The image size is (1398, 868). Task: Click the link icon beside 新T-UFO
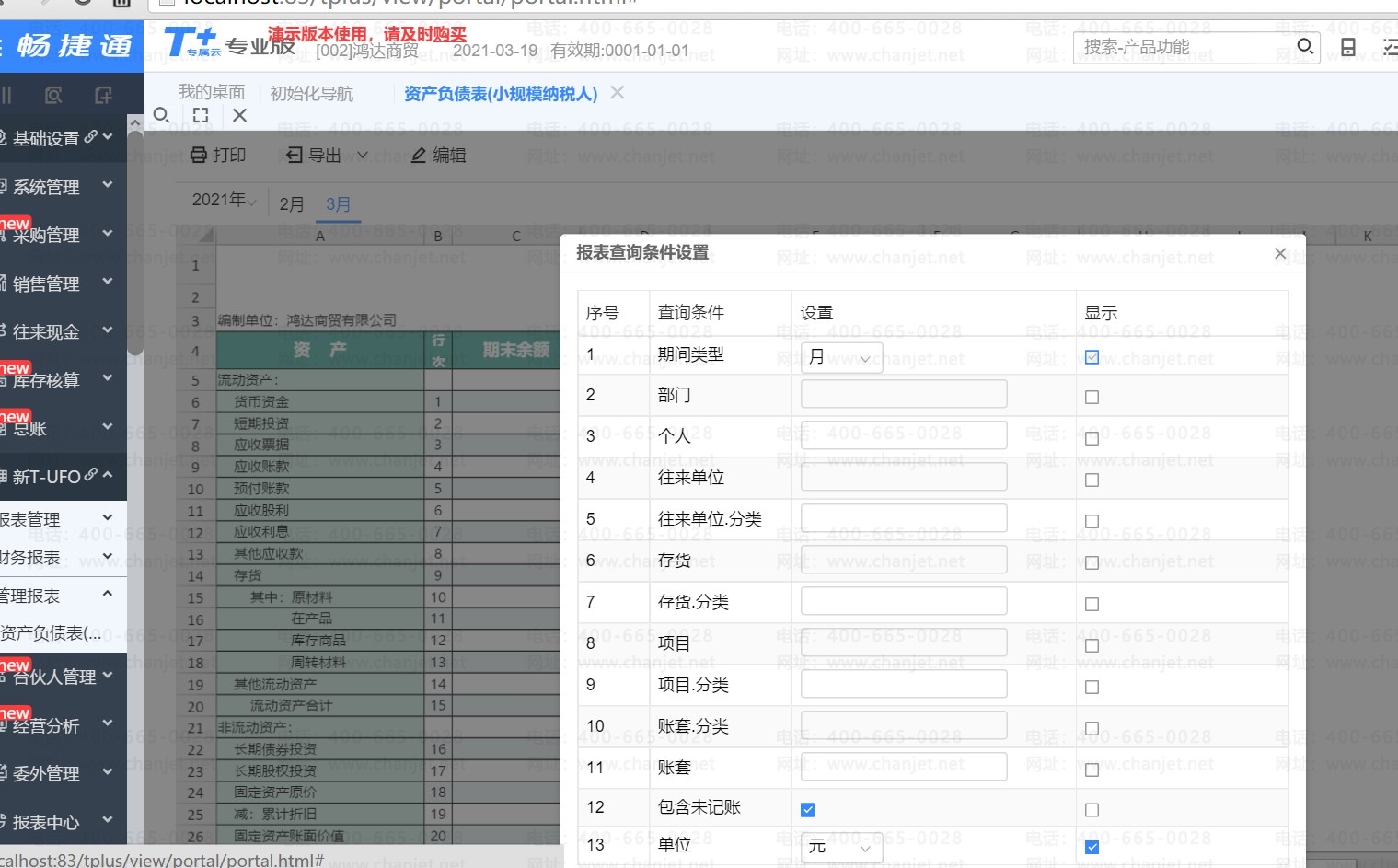(90, 475)
